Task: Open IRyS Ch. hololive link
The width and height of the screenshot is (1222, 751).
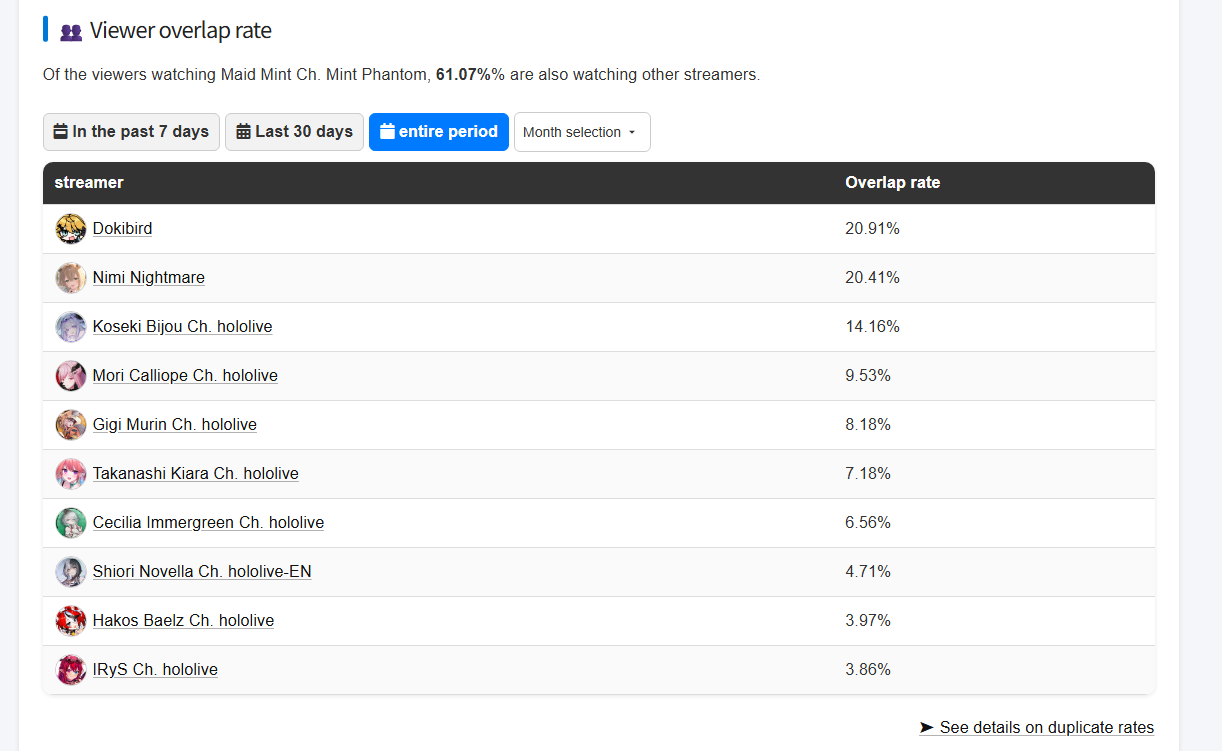Action: pyautogui.click(x=155, y=670)
